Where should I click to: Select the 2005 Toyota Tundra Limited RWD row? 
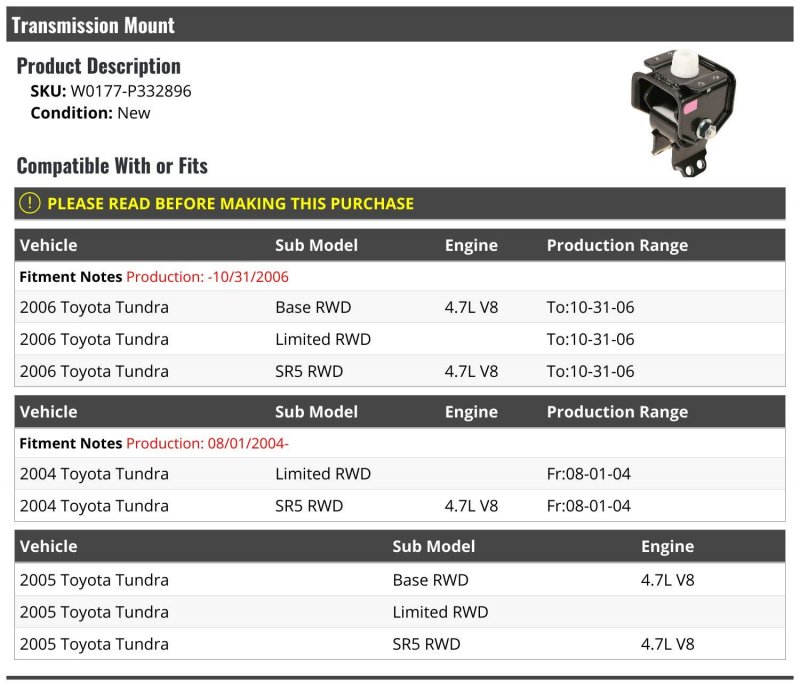pos(400,612)
